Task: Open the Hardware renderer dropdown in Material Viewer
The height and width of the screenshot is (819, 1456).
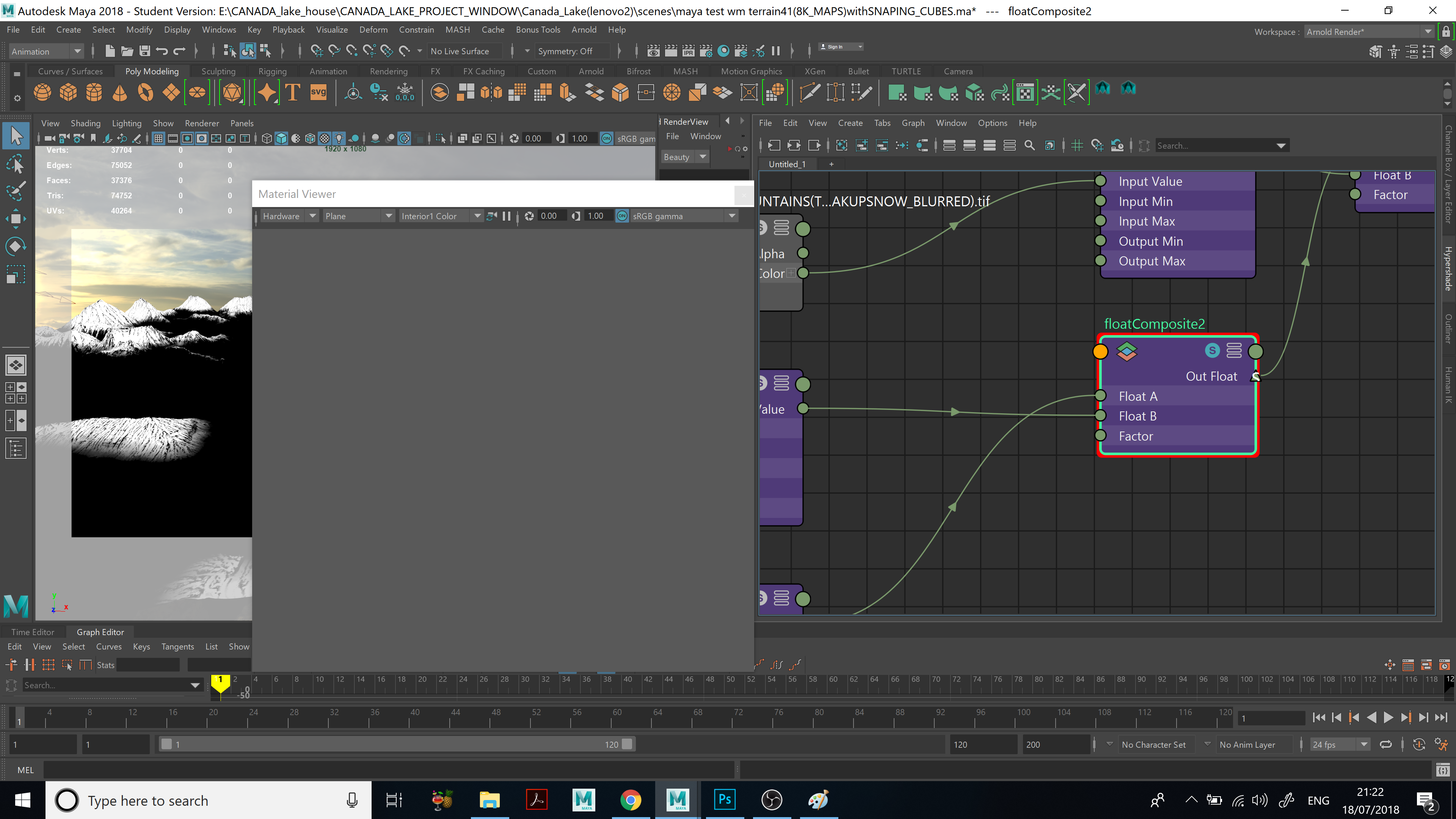Action: click(x=312, y=215)
